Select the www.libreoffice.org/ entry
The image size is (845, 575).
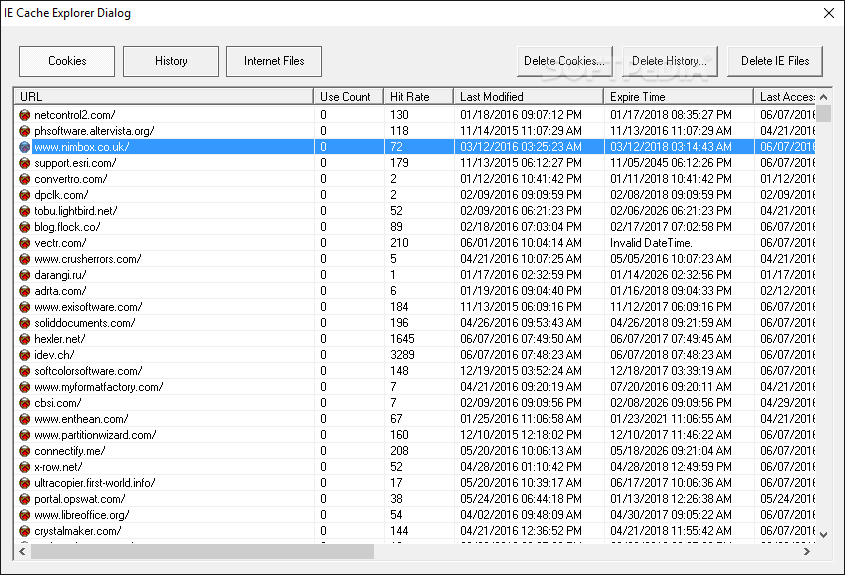pos(415,515)
